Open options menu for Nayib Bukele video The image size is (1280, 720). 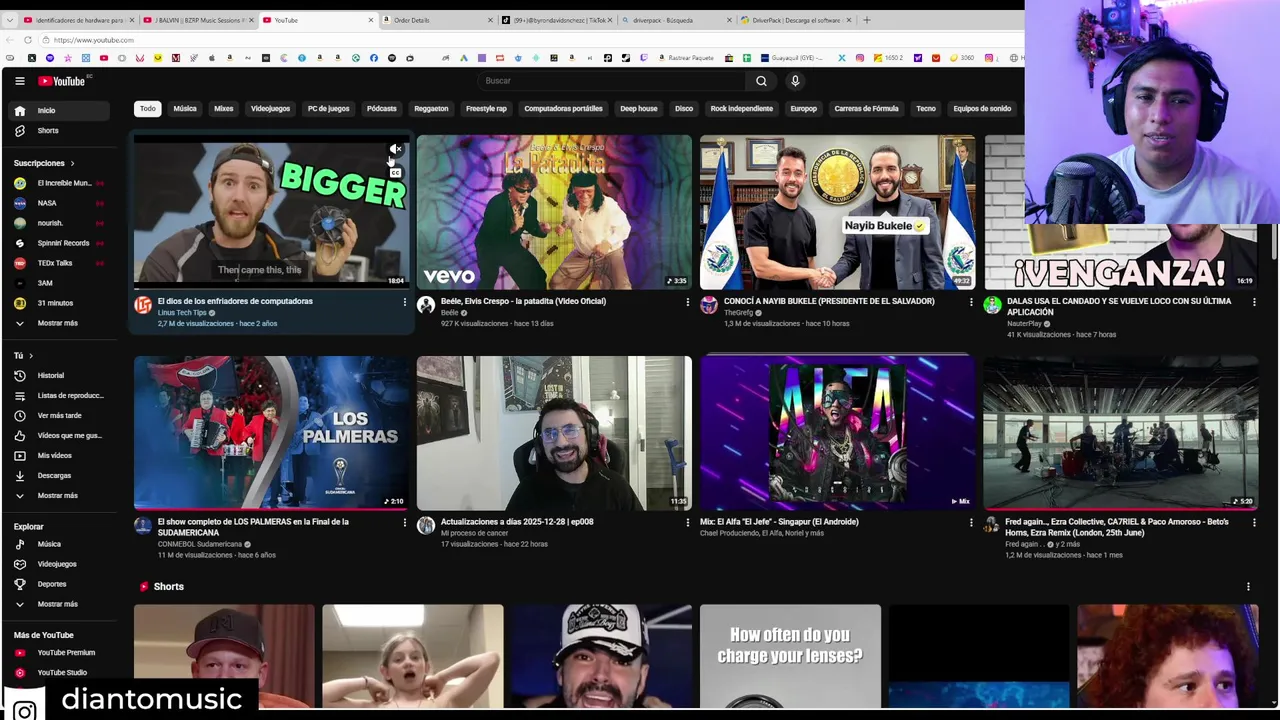971,302
